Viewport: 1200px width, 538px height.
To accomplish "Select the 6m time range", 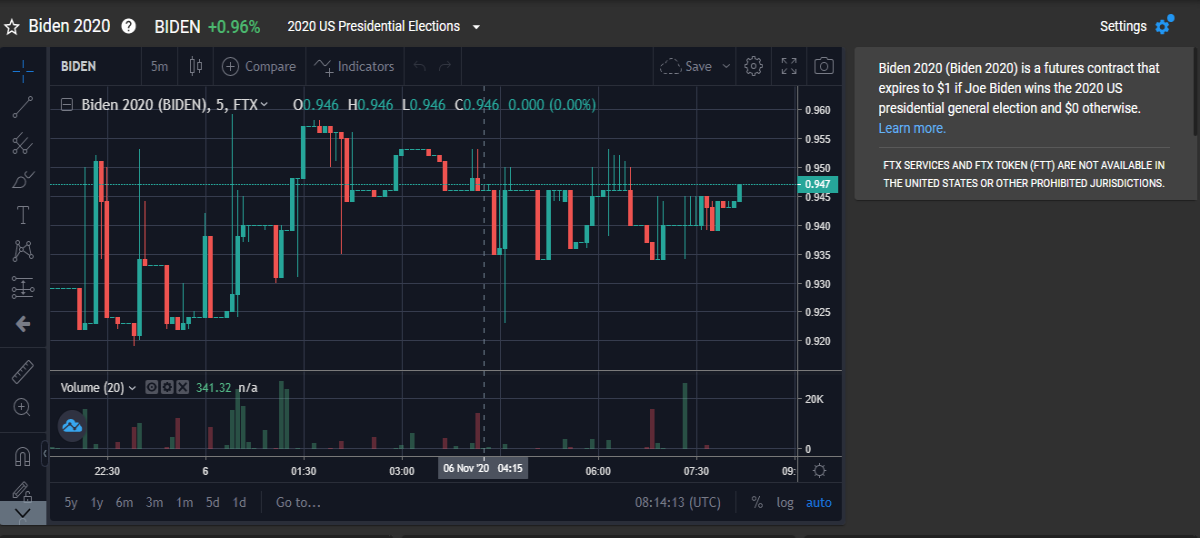I will pos(124,502).
